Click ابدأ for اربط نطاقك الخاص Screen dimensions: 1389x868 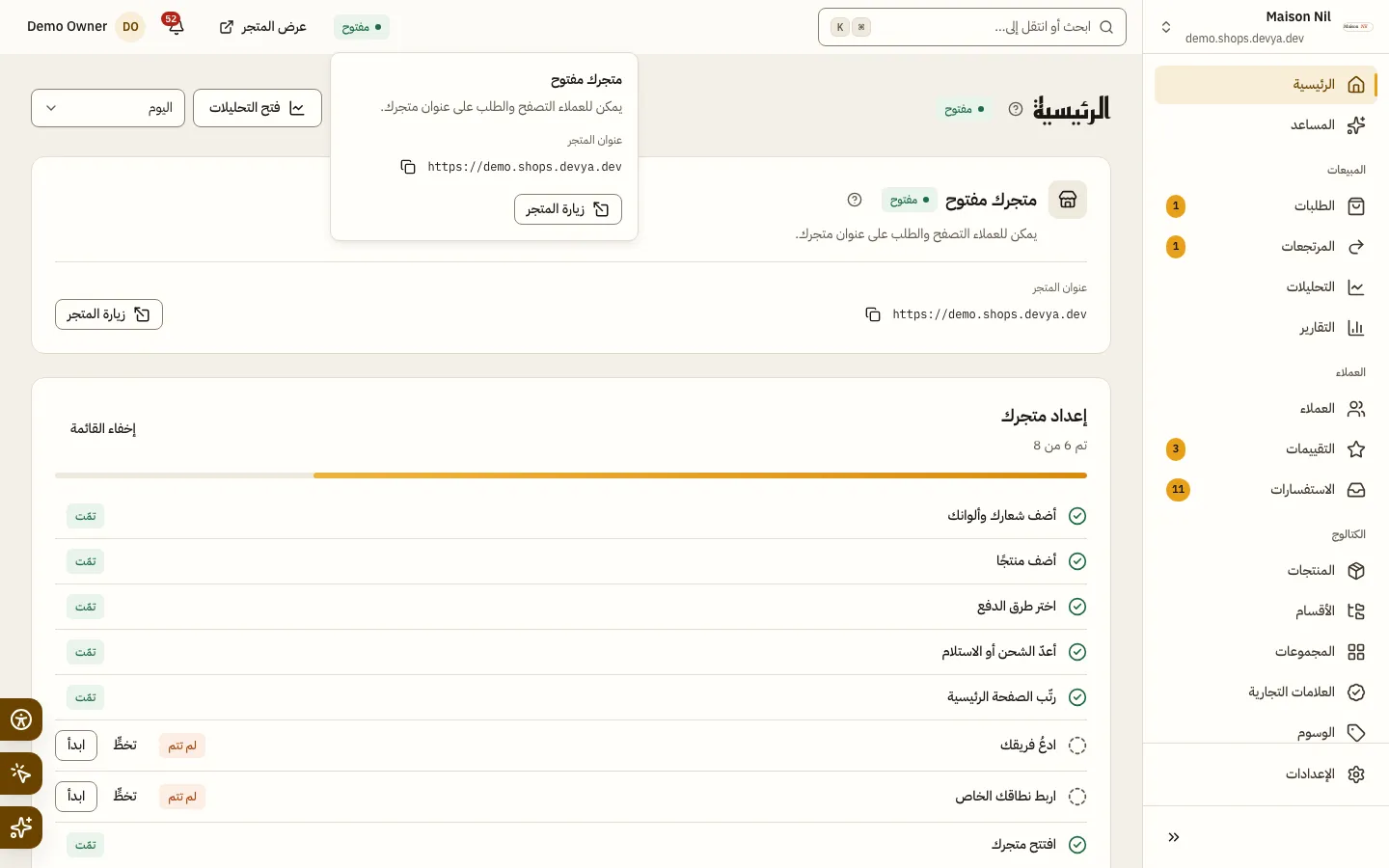click(x=76, y=797)
